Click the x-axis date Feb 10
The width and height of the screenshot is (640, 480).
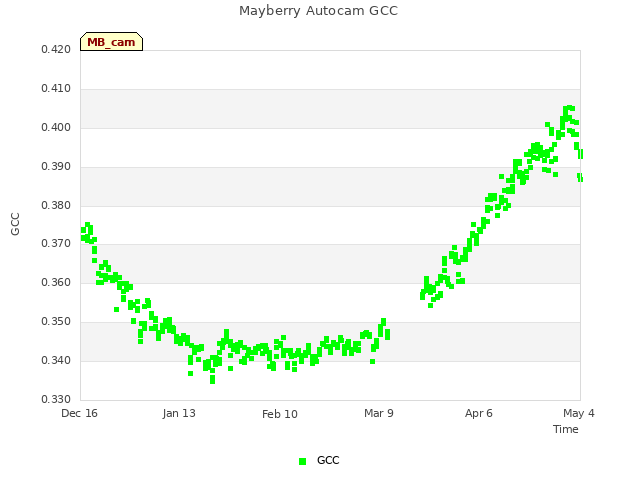pos(280,414)
